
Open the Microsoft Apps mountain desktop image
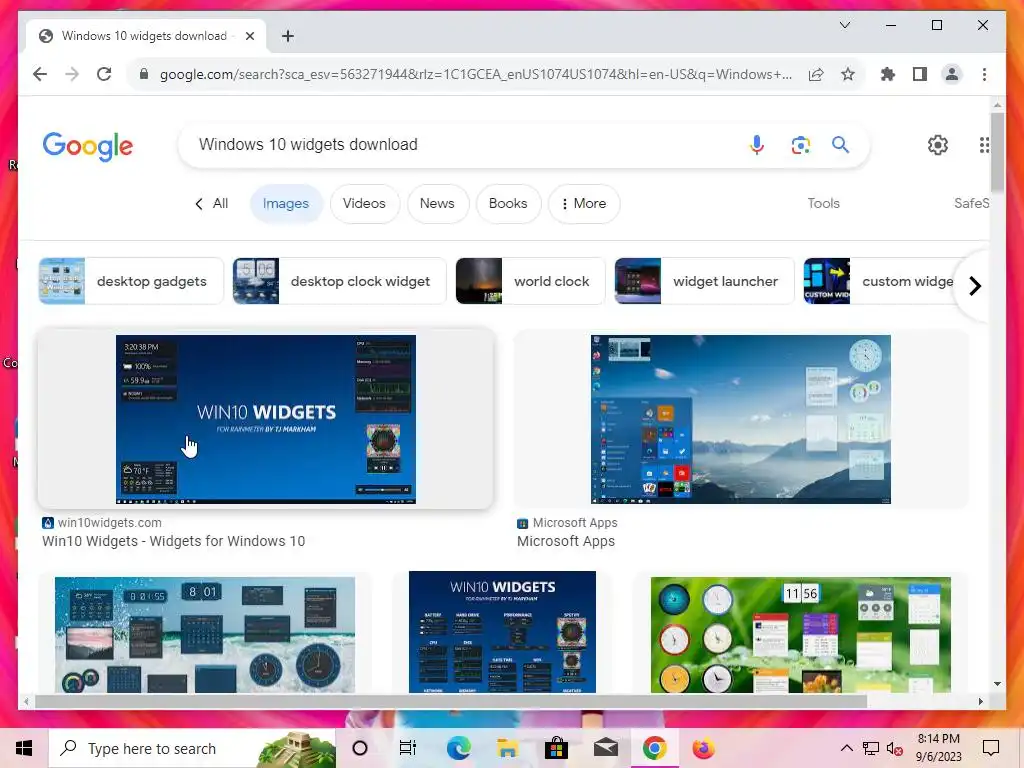[x=741, y=419]
